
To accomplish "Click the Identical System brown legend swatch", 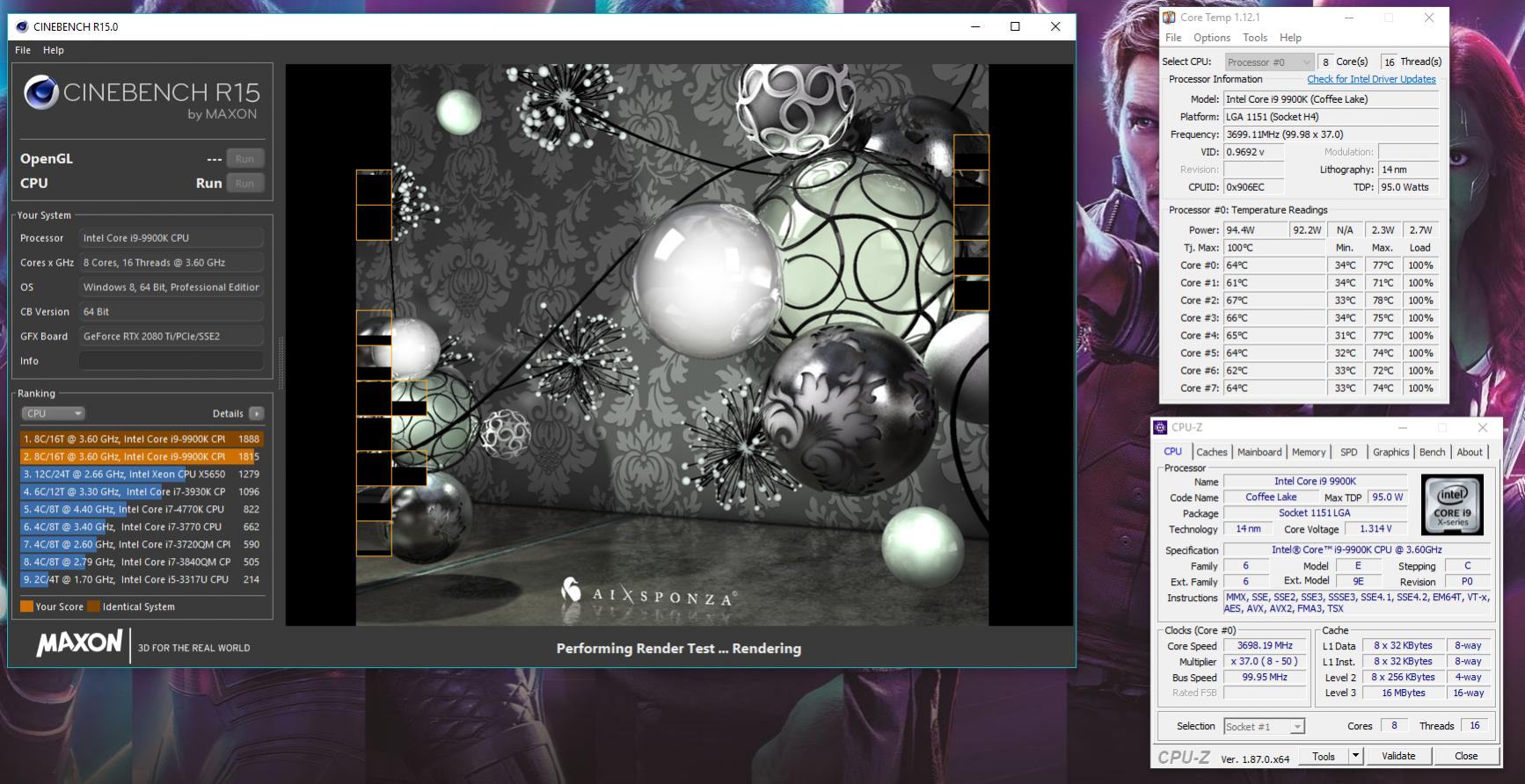I will click(93, 606).
